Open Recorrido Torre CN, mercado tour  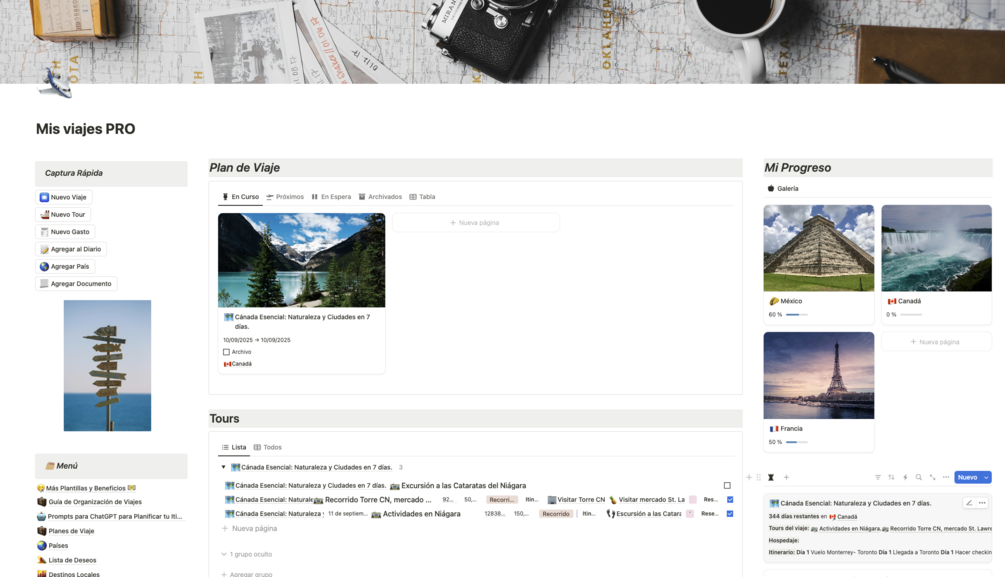[372, 500]
